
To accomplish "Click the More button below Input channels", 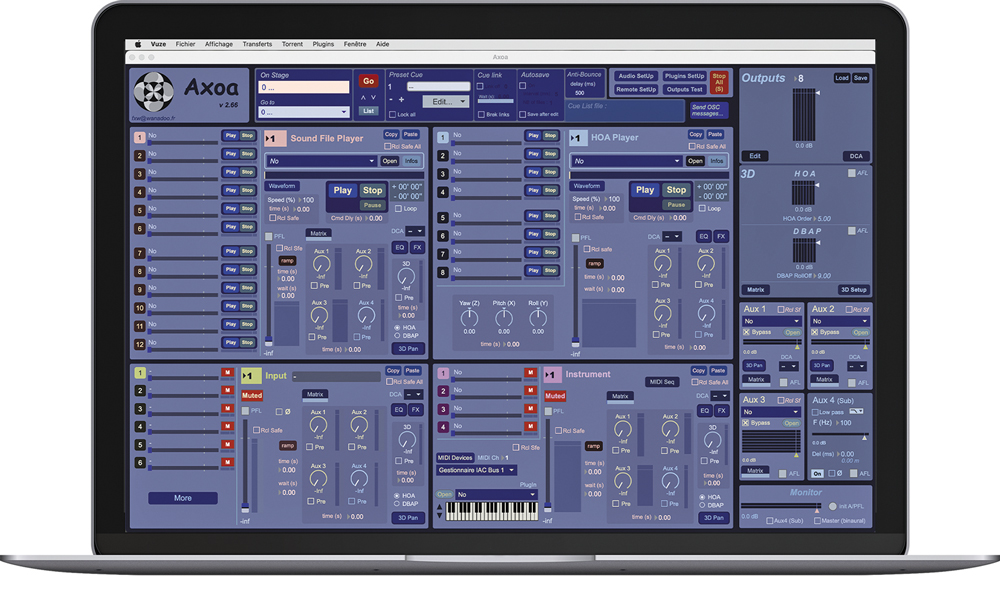I will [x=183, y=498].
